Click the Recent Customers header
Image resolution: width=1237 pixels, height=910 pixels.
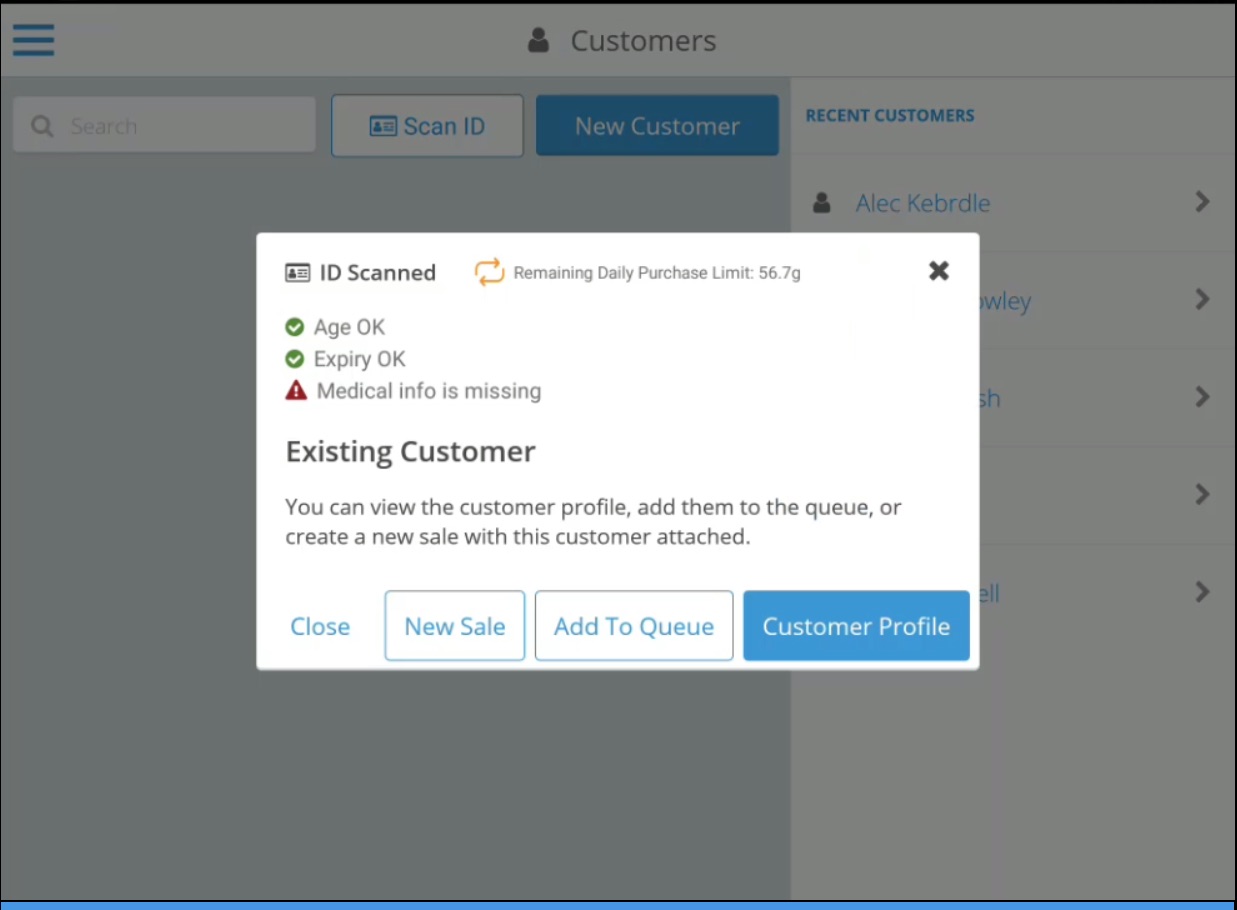click(889, 116)
